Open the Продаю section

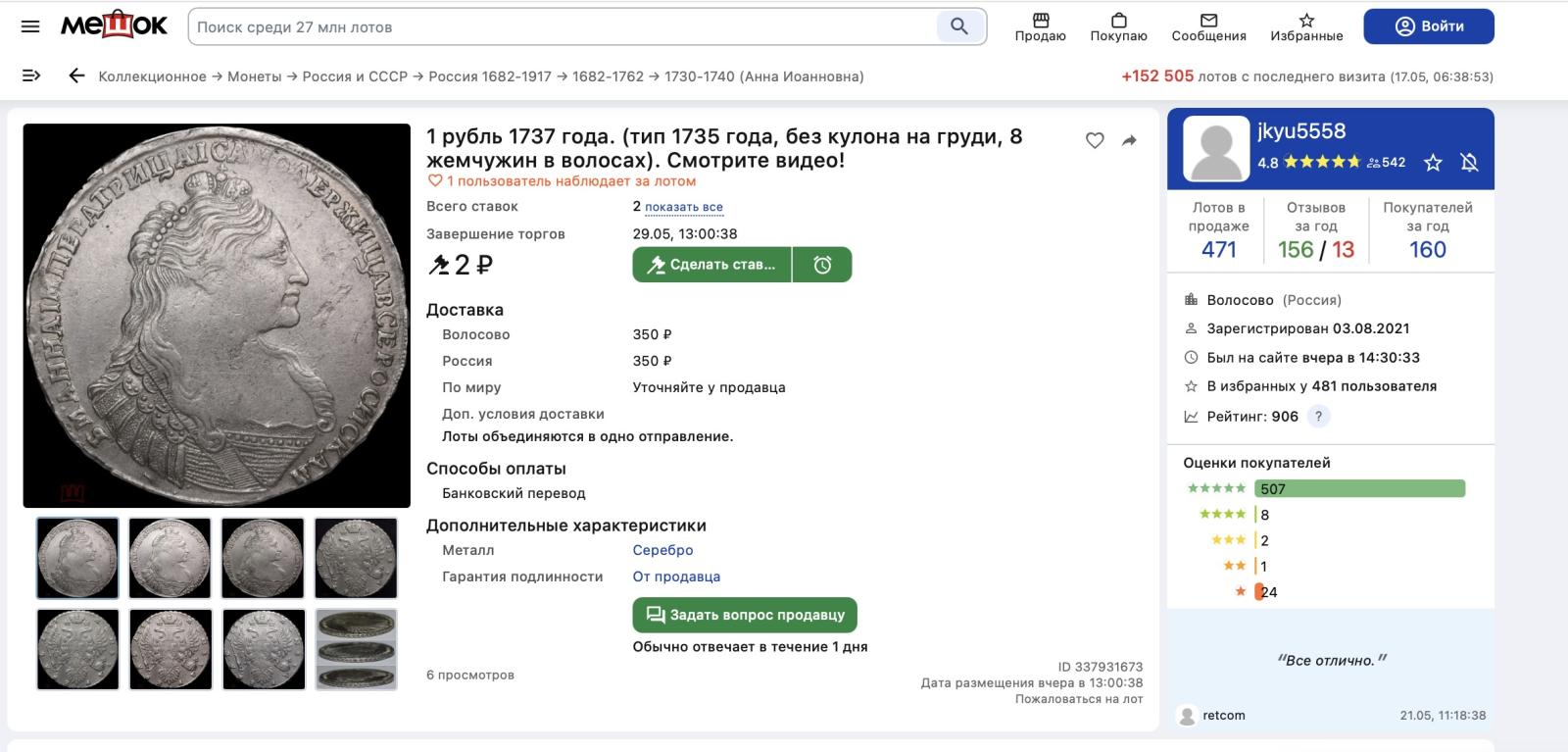pyautogui.click(x=1040, y=26)
